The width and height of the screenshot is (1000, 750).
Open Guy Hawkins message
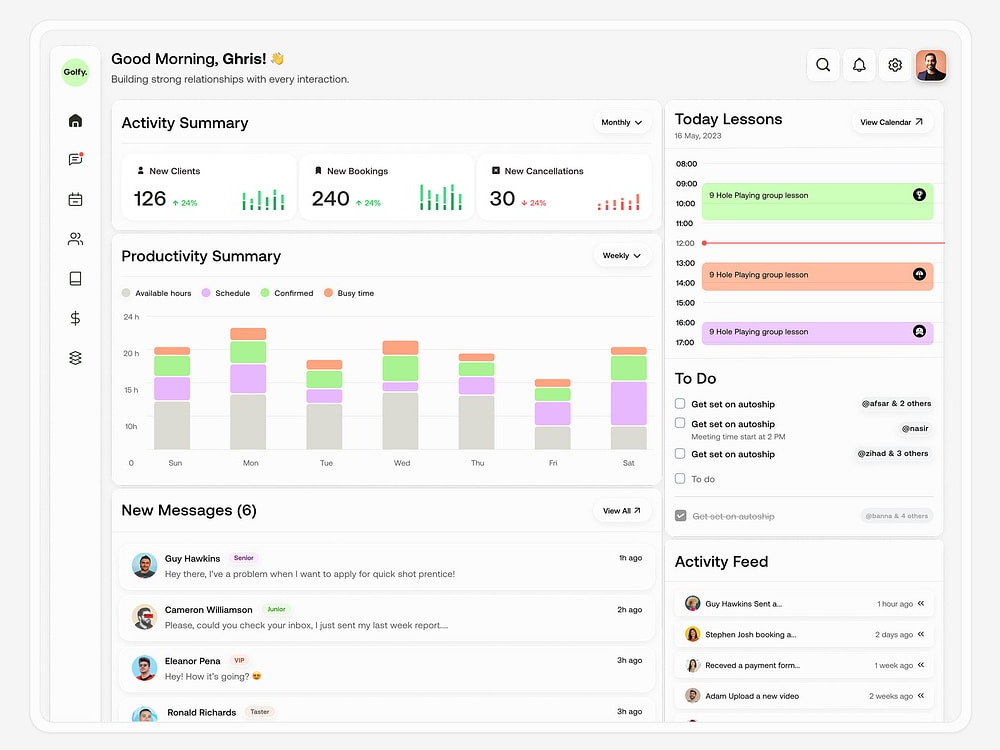coord(386,566)
